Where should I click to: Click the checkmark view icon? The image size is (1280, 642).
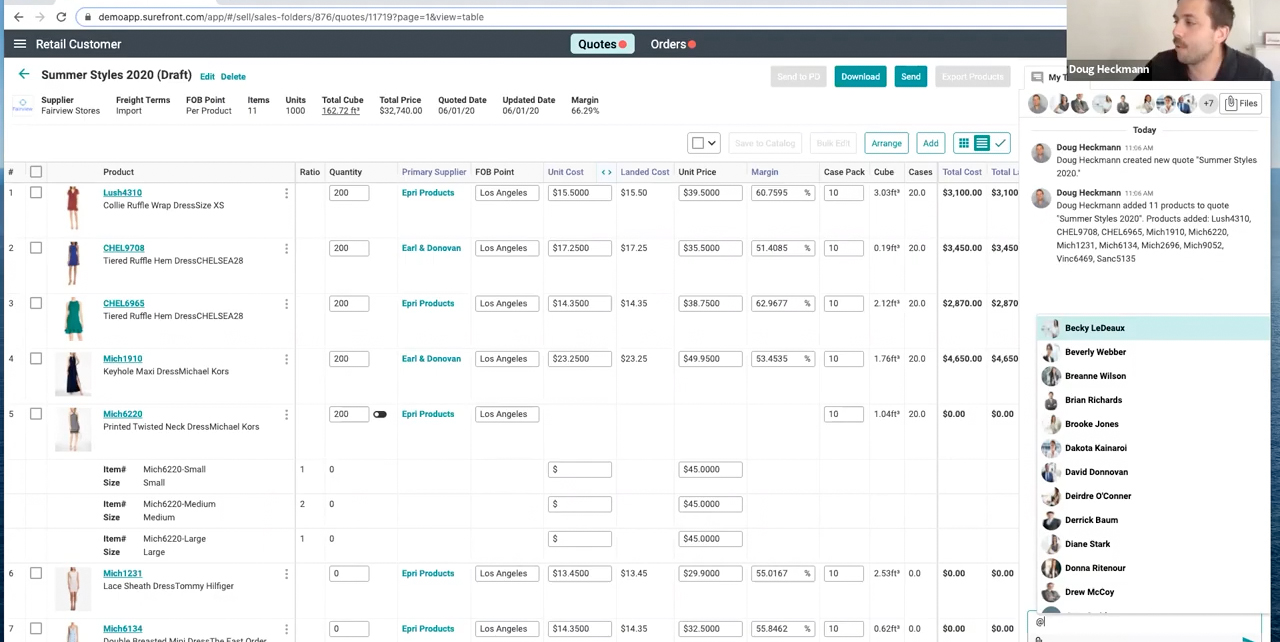coord(1000,143)
